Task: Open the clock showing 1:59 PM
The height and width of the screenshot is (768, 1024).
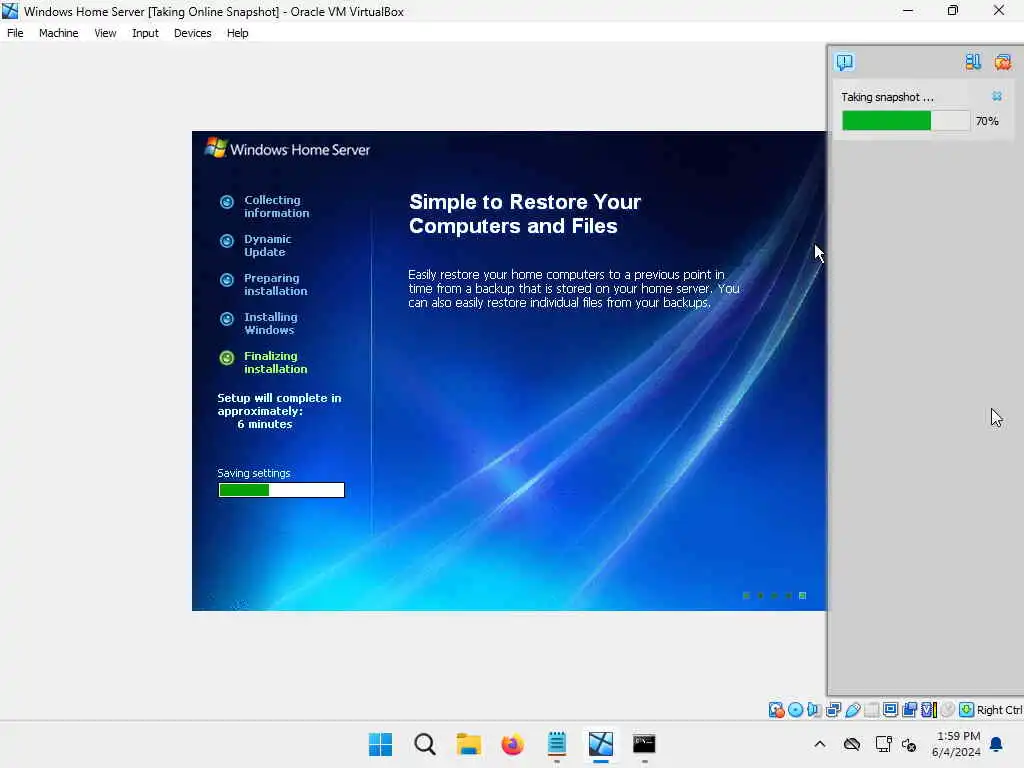Action: tap(956, 744)
